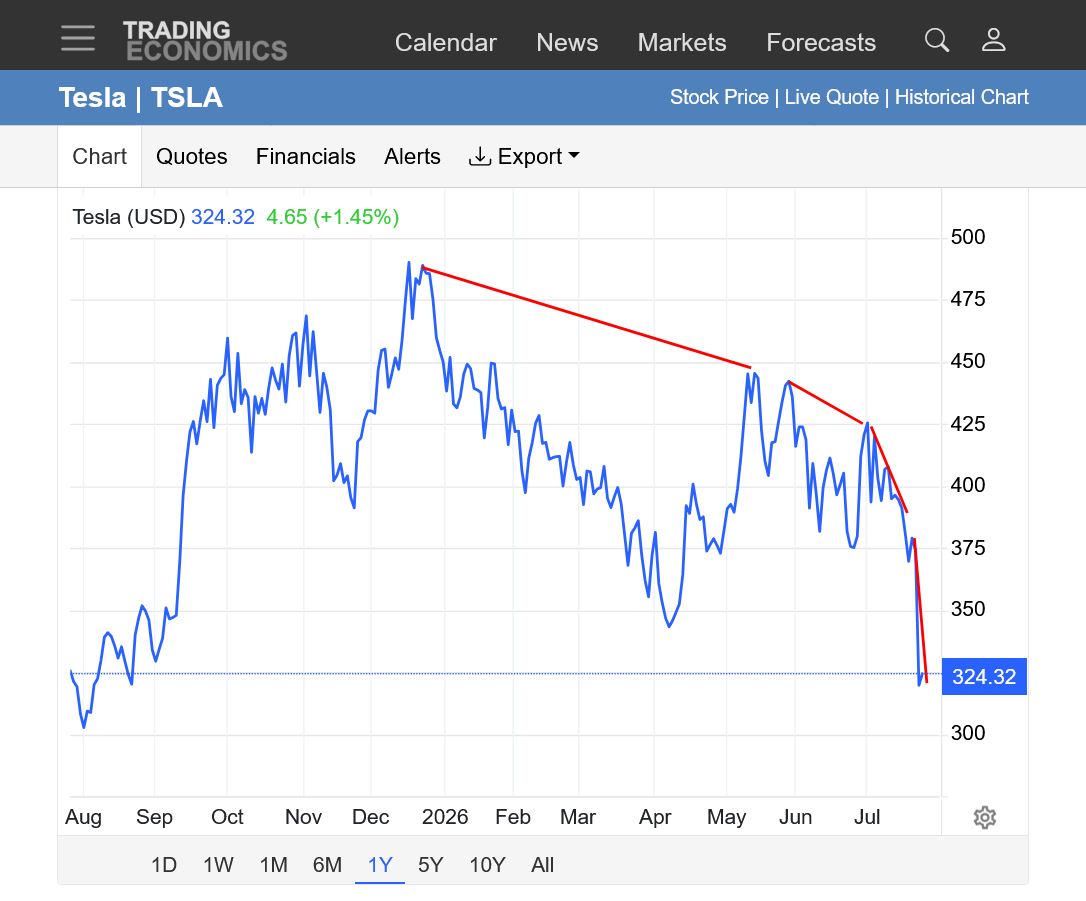The width and height of the screenshot is (1086, 901).
Task: Click the Tesla (USD) chart legend label
Action: pos(129,217)
